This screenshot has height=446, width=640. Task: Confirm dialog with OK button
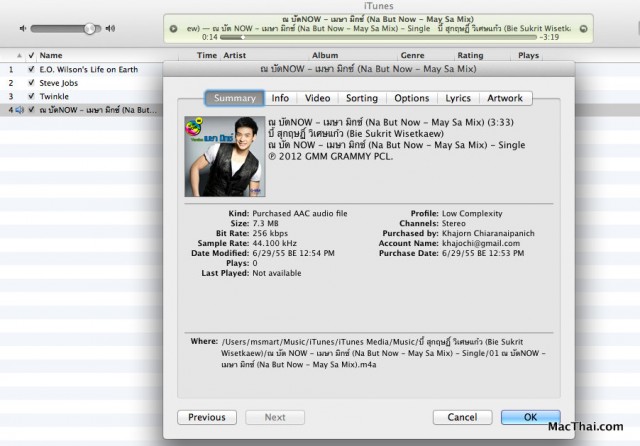click(531, 417)
